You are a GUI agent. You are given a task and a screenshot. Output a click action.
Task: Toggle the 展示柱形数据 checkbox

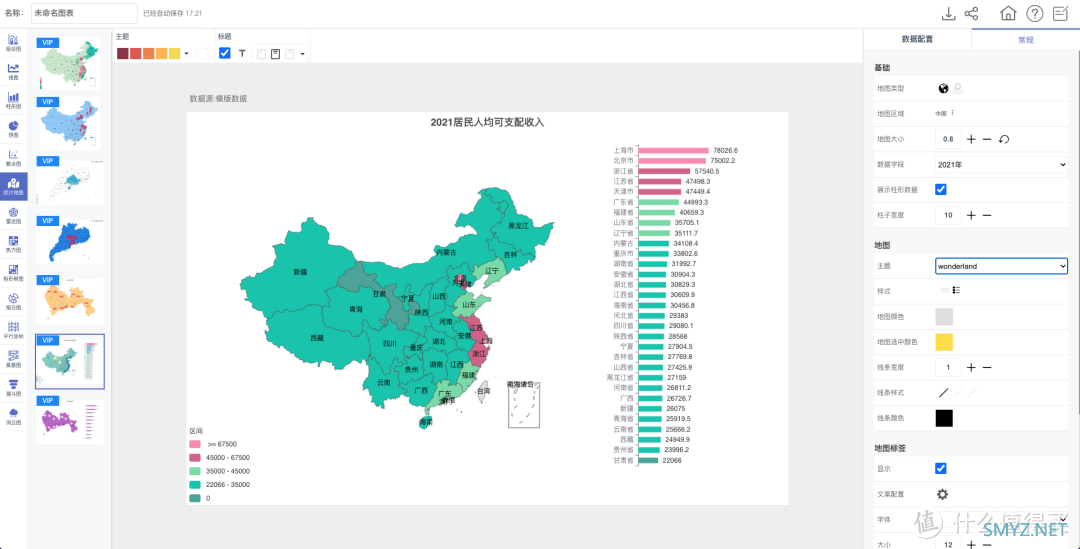[941, 189]
